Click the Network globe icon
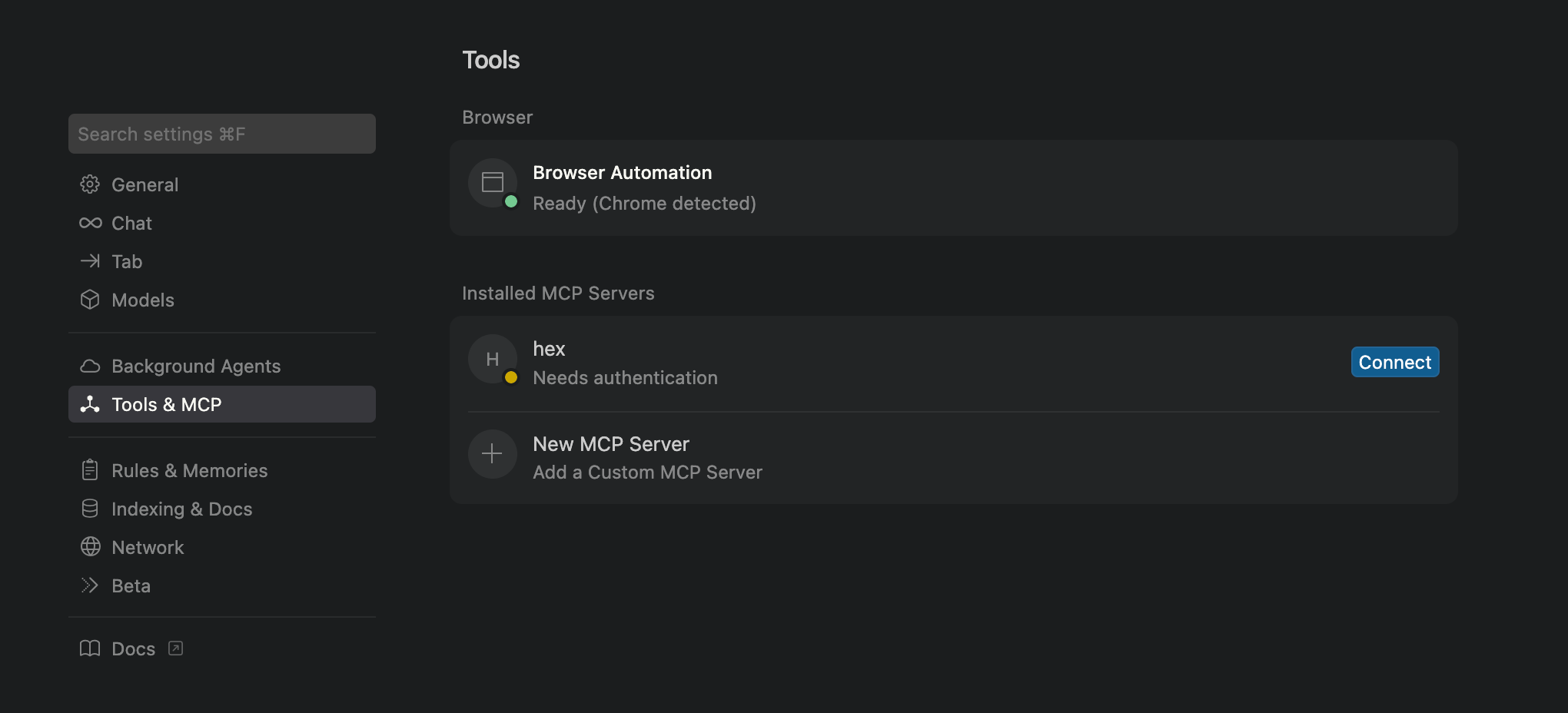1568x713 pixels. [x=90, y=546]
